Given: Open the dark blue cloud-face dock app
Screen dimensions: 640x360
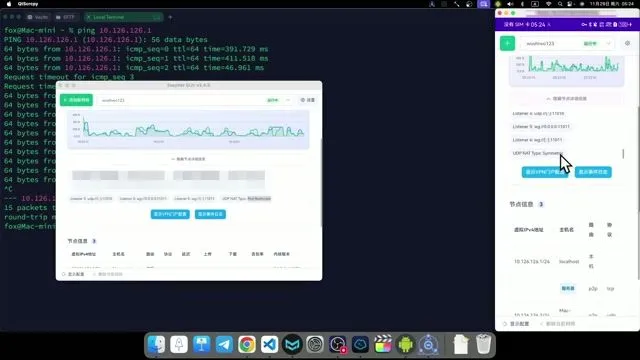Looking at the screenshot, I should (360, 344).
